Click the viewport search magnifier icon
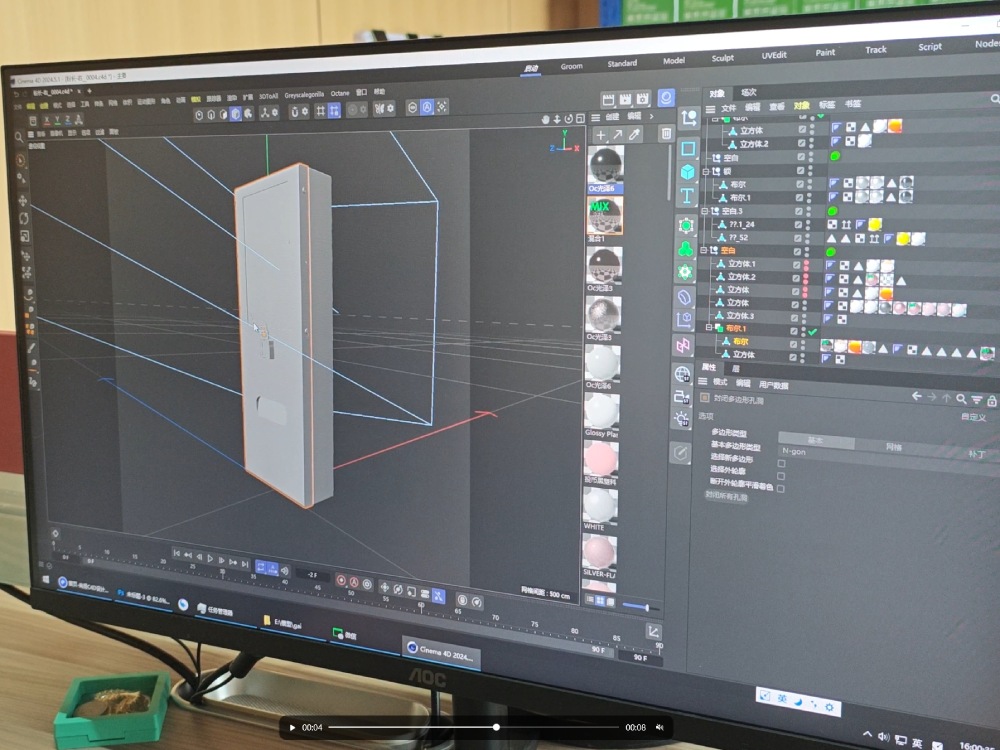Screen dimensions: 1000x750 click(x=19, y=136)
